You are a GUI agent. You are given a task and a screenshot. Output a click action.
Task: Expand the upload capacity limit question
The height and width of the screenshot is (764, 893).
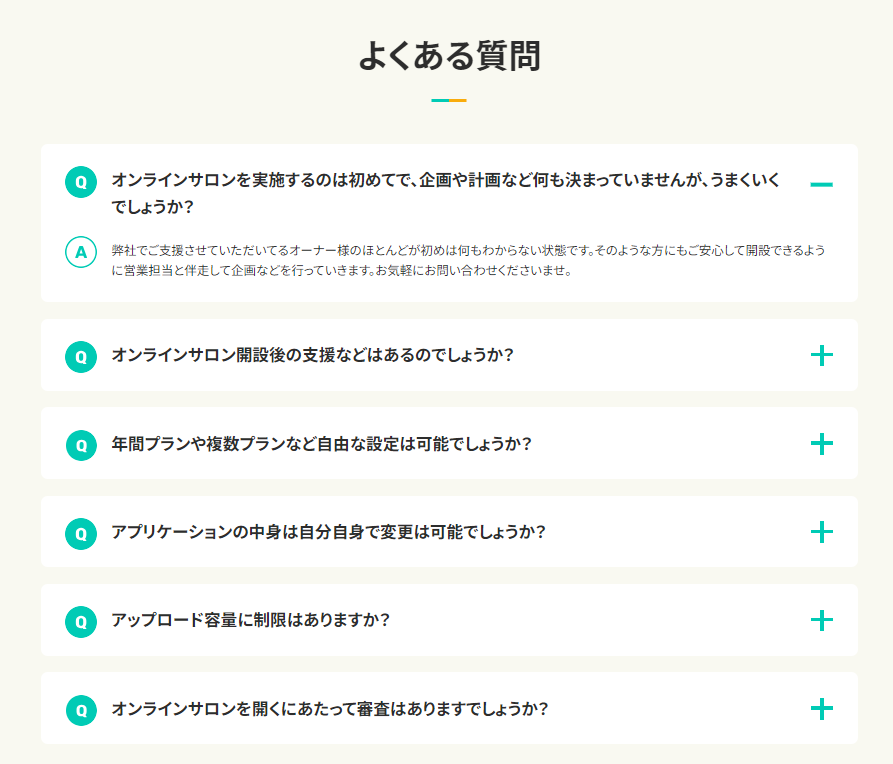(821, 620)
